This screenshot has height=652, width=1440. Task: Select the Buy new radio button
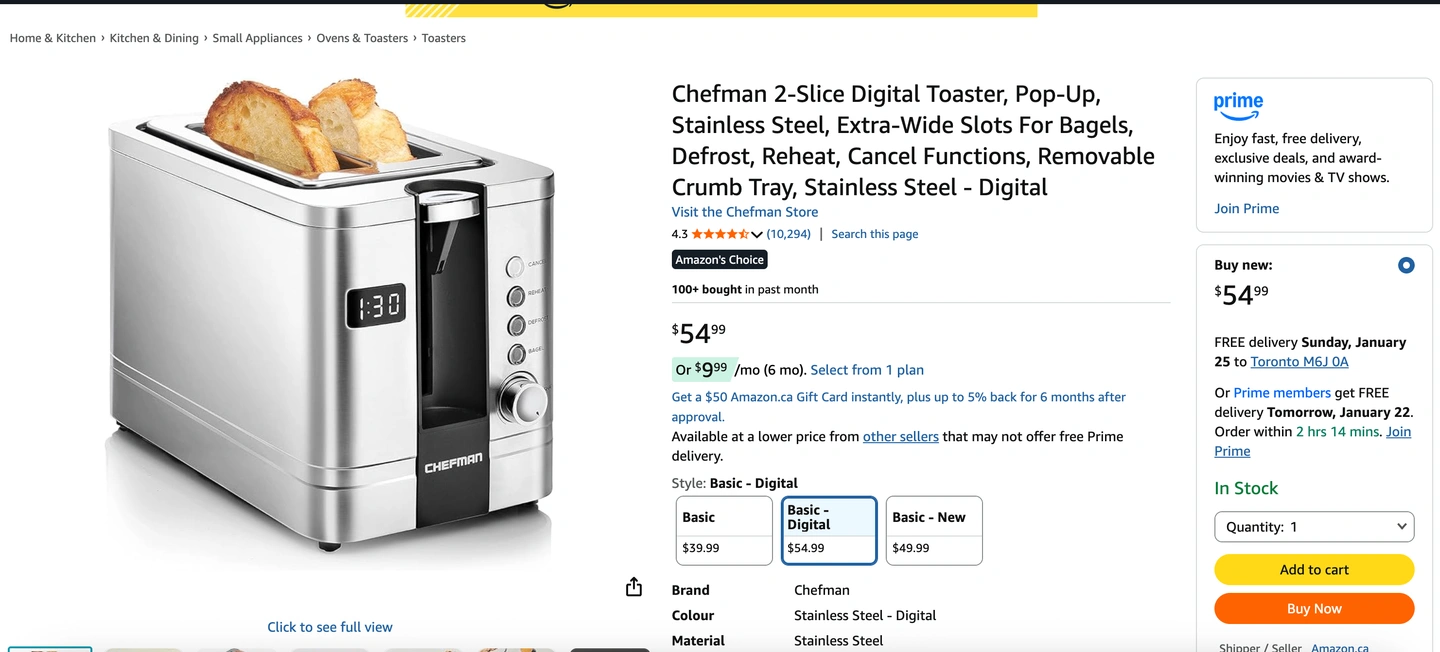point(1406,266)
